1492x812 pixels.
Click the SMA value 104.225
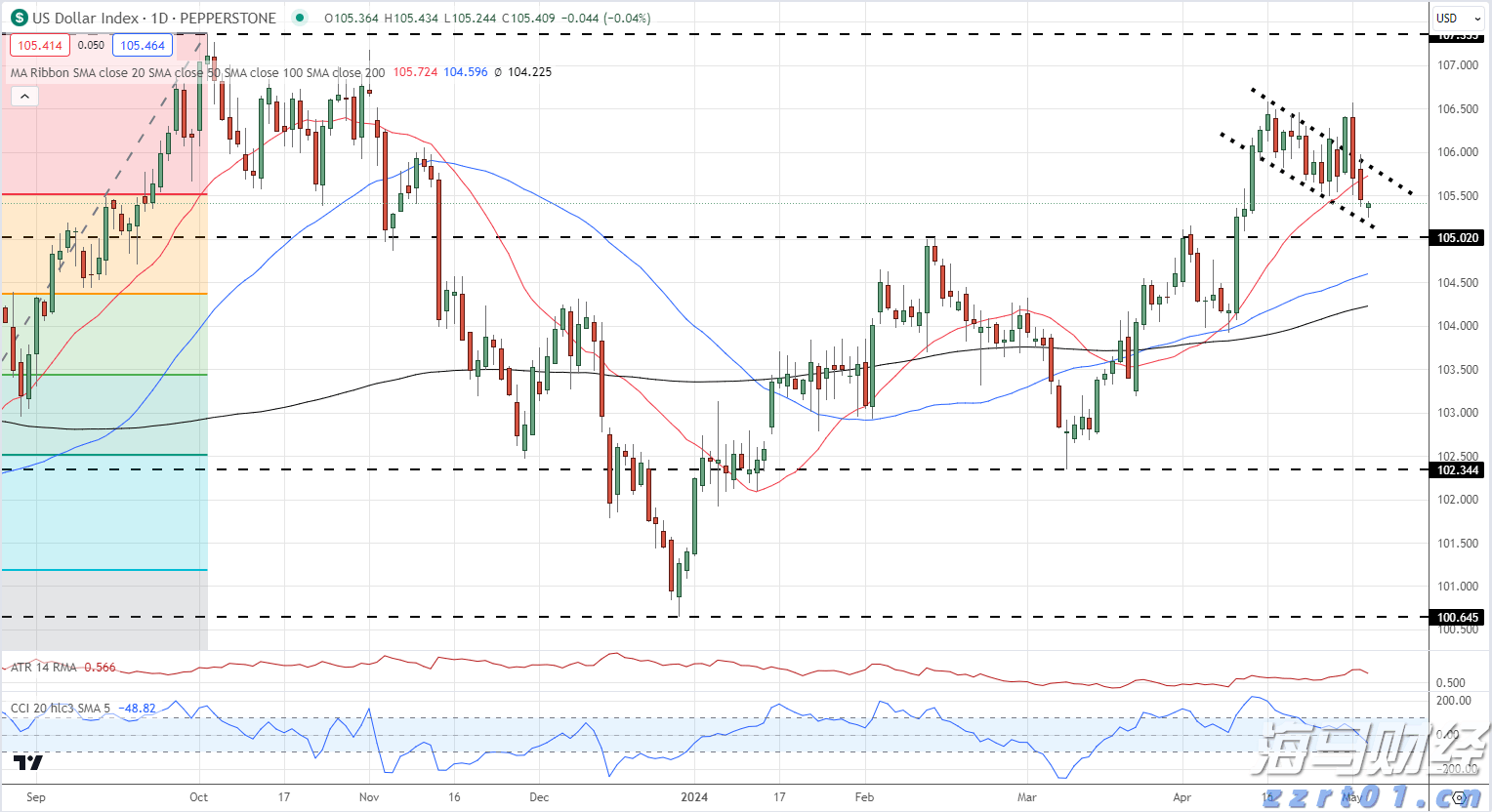pos(529,72)
